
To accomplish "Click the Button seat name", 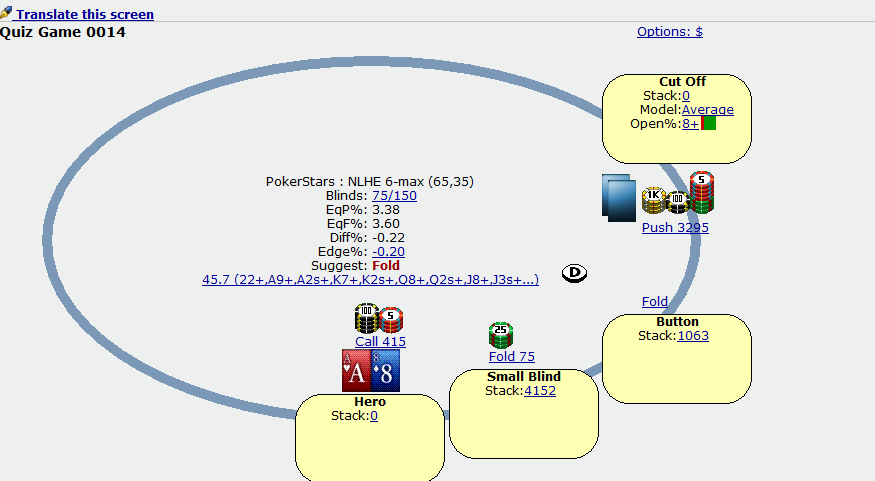I will coord(677,321).
